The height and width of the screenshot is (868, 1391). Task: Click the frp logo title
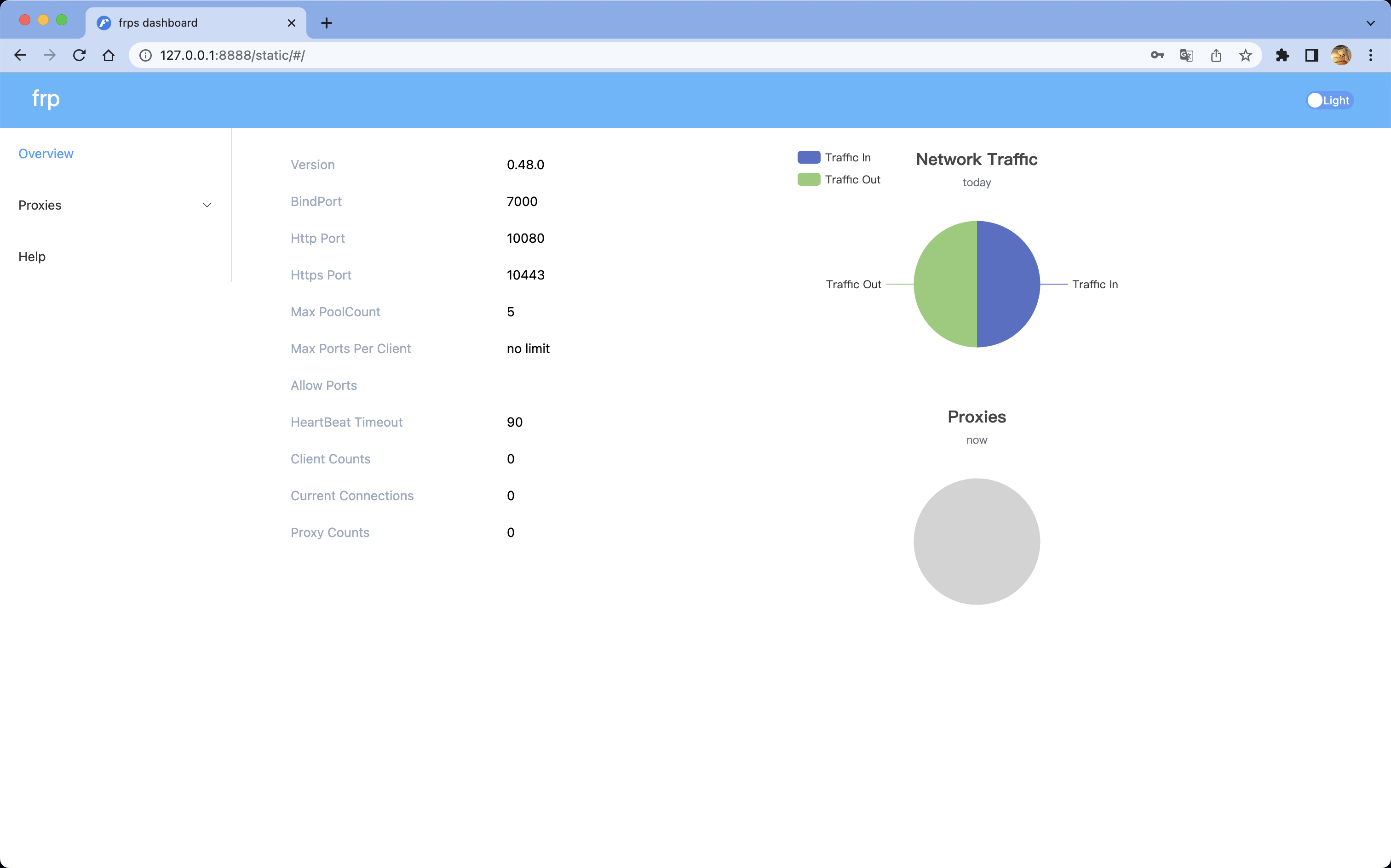[x=46, y=99]
